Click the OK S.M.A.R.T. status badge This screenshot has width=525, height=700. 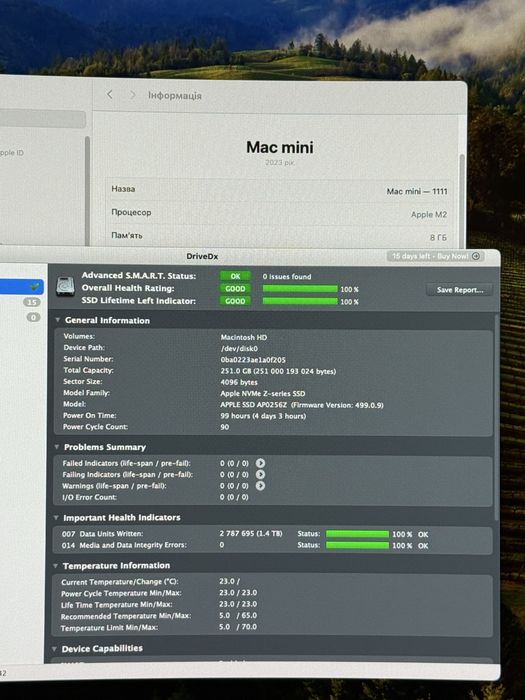pos(235,276)
